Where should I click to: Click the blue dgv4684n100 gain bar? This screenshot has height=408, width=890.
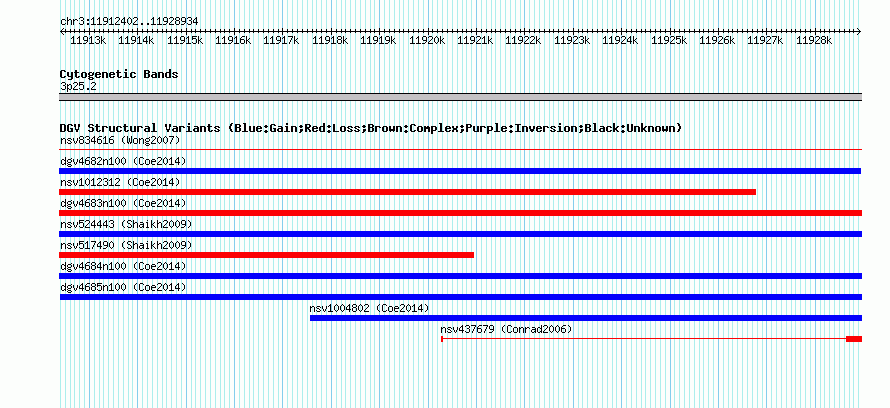(460, 276)
